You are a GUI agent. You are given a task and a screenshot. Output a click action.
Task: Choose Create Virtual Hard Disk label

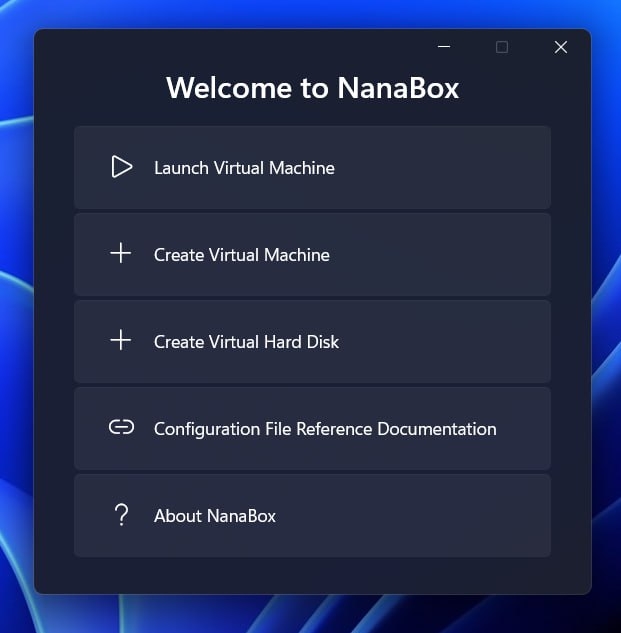[x=246, y=342]
